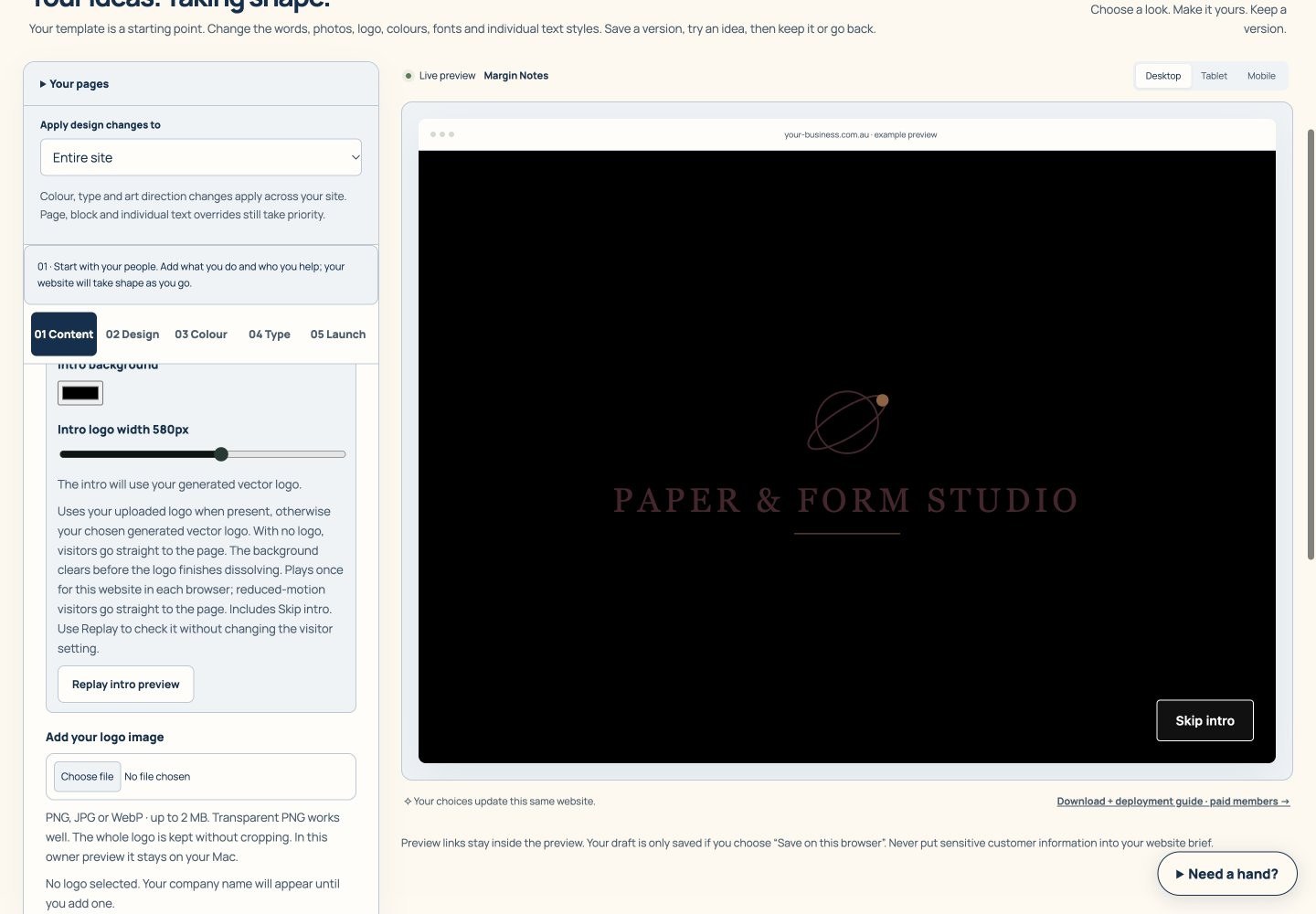1316x914 pixels.
Task: Click the three dots in the preview window
Action: tap(442, 134)
